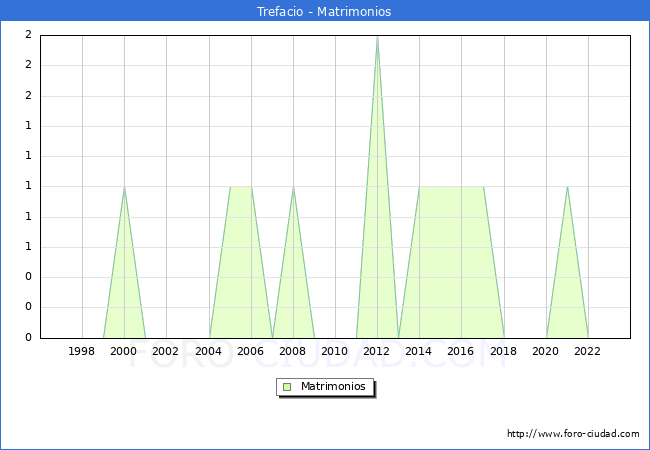Select the 2020 x-axis label
This screenshot has width=650, height=450.
click(546, 351)
